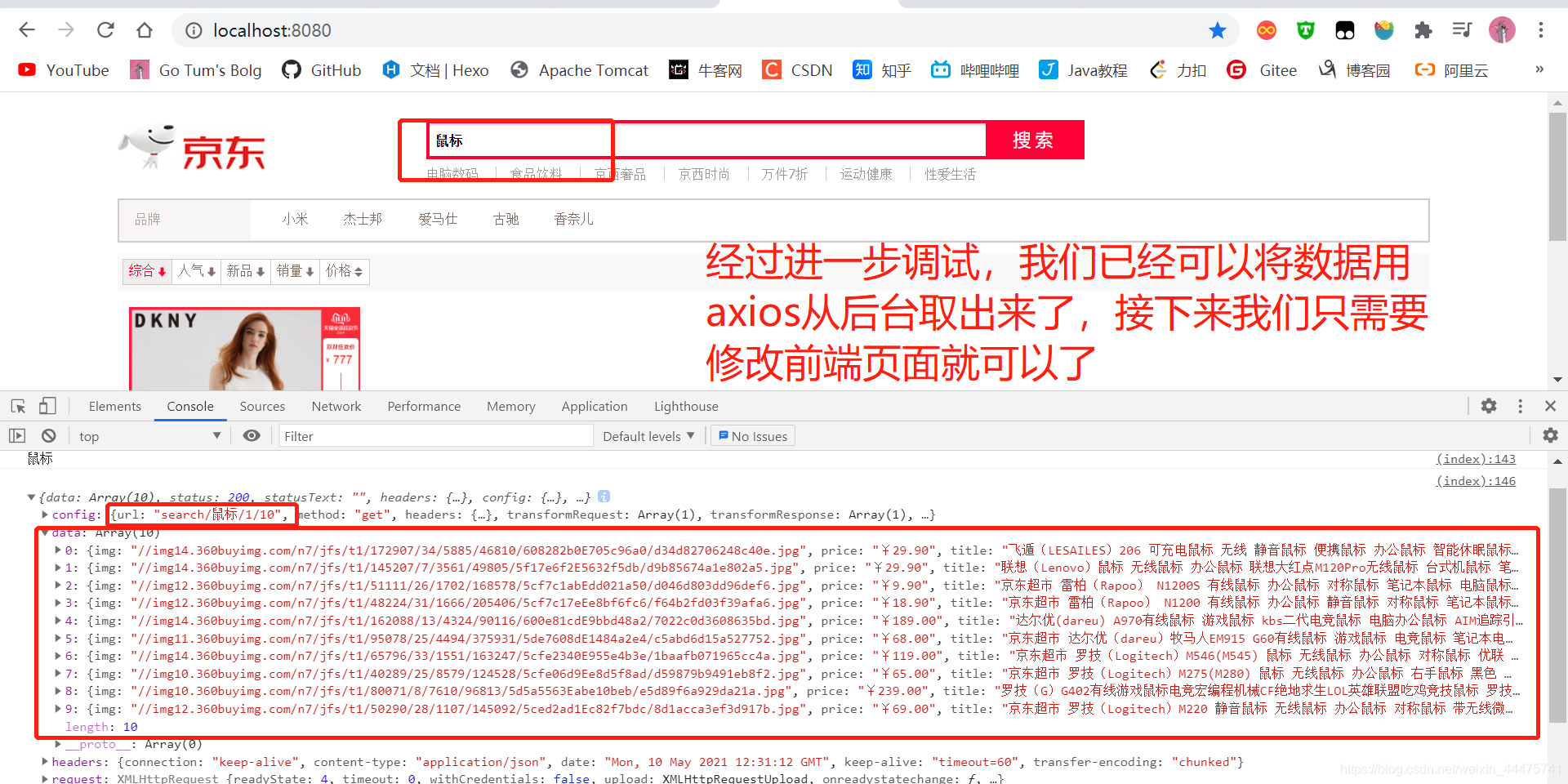Focus the console Filter field
This screenshot has height=784, width=1568.
tap(436, 436)
